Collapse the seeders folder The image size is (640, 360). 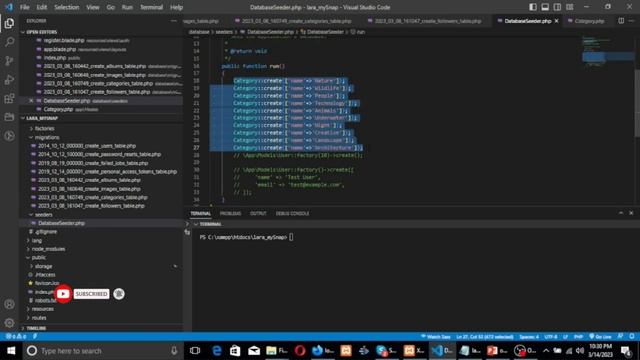(43, 215)
